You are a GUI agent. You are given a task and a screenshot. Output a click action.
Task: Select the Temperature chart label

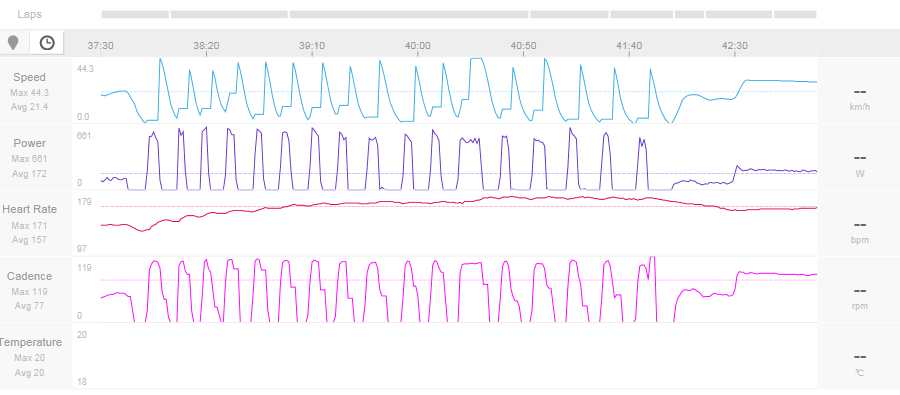click(x=30, y=342)
